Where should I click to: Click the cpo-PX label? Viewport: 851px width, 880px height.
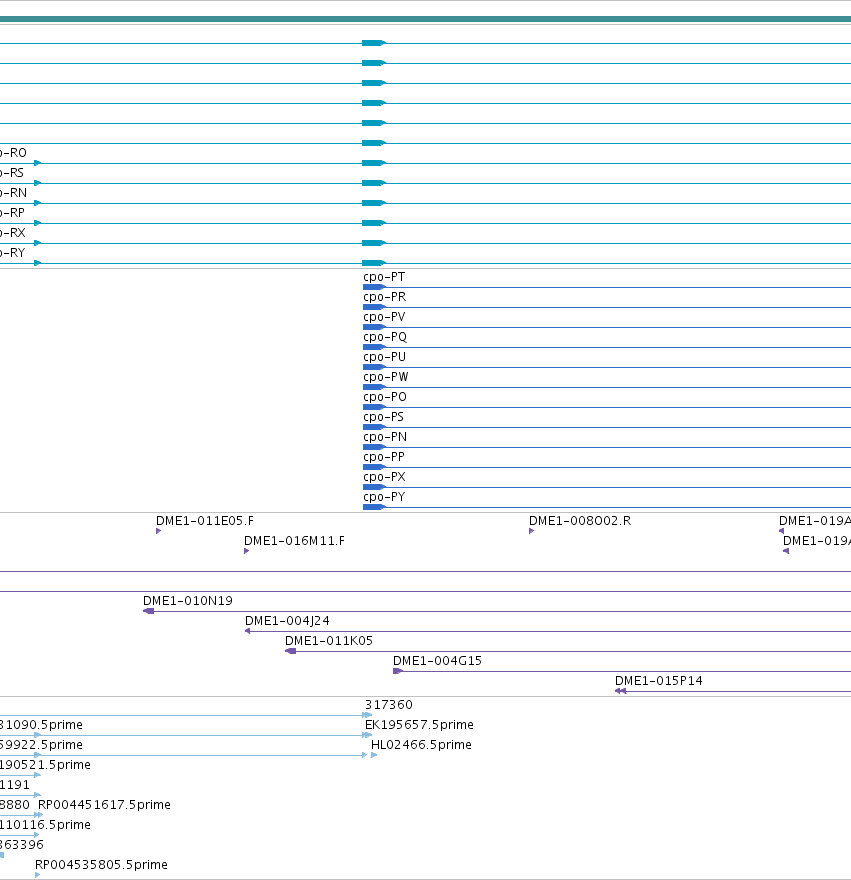click(385, 477)
